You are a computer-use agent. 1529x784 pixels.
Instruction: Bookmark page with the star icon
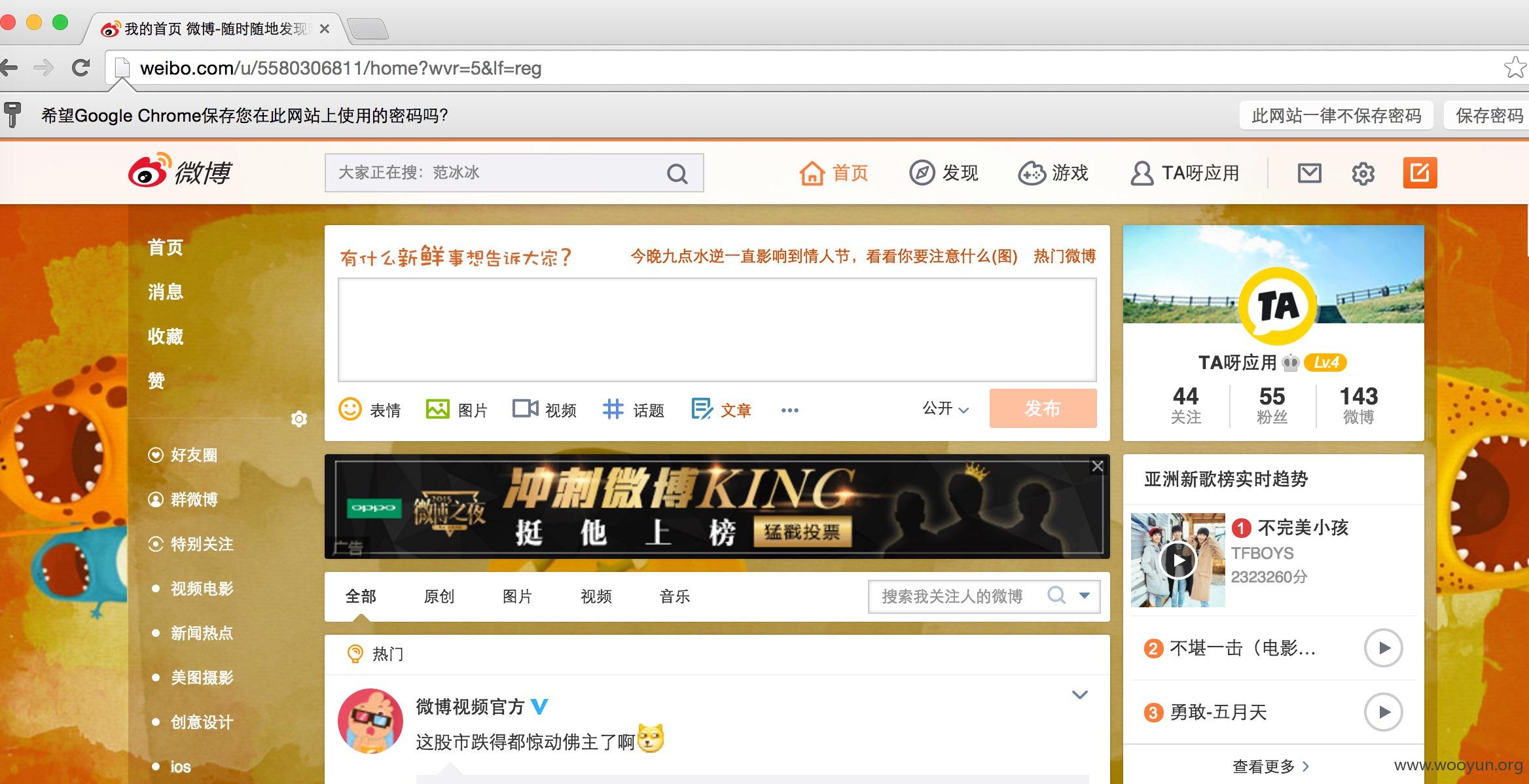(x=1515, y=67)
